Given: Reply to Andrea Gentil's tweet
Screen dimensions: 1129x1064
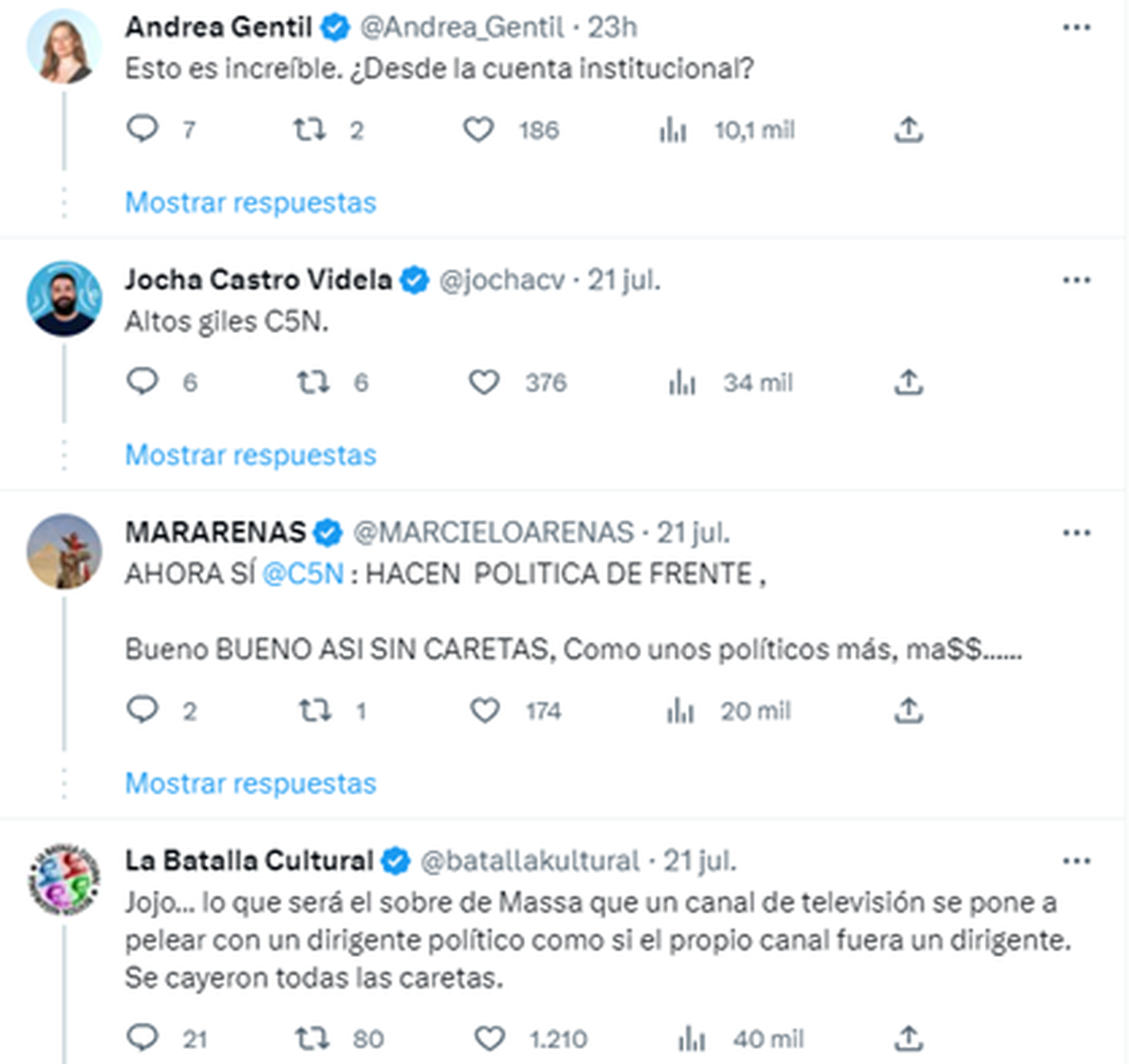Looking at the screenshot, I should tap(142, 128).
